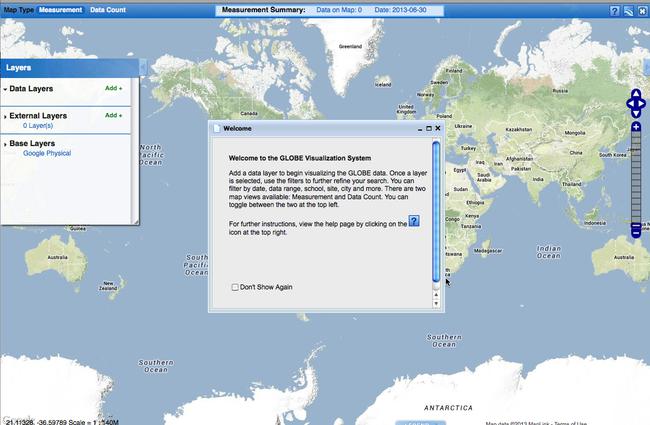Click the map zoom level slider bar
Image resolution: width=650 pixels, height=425 pixels.
click(636, 180)
